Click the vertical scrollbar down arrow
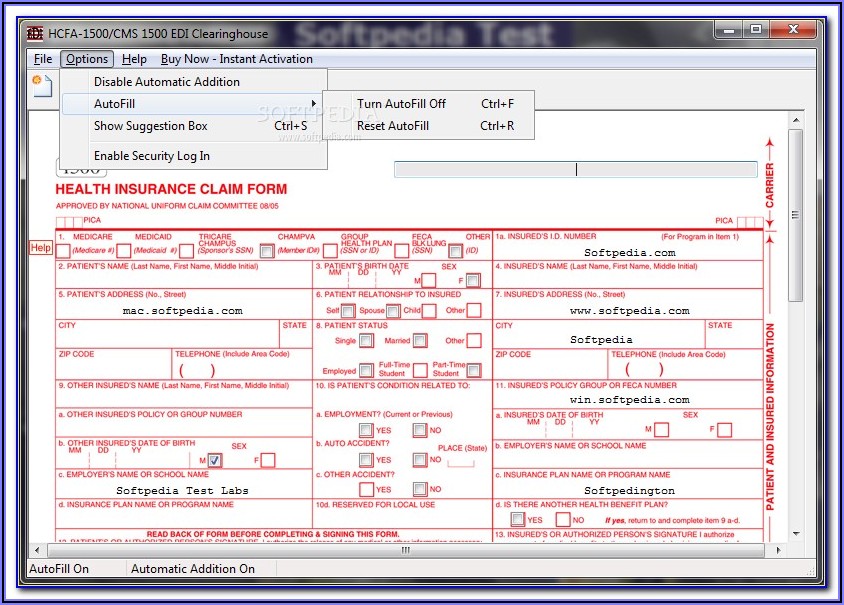 (796, 534)
